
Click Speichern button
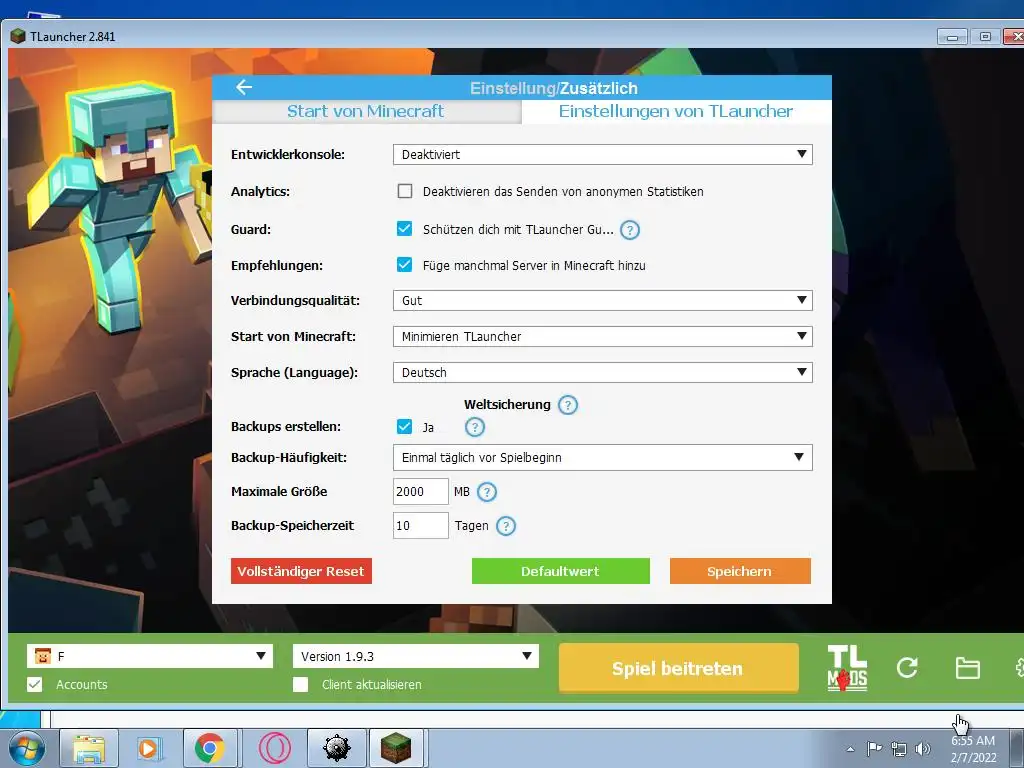[x=740, y=571]
